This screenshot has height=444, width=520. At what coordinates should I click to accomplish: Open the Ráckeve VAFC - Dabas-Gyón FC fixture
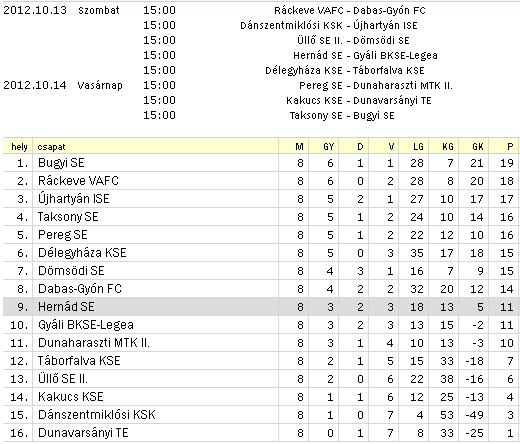350,11
